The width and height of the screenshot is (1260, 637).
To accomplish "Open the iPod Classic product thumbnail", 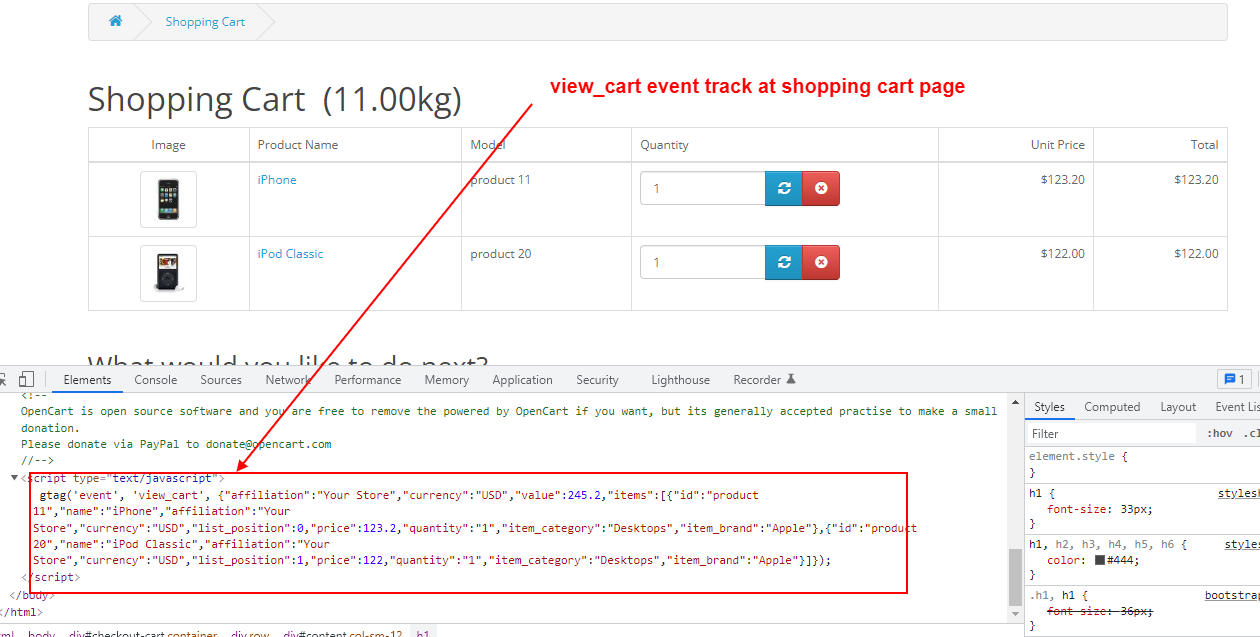I will tap(168, 273).
